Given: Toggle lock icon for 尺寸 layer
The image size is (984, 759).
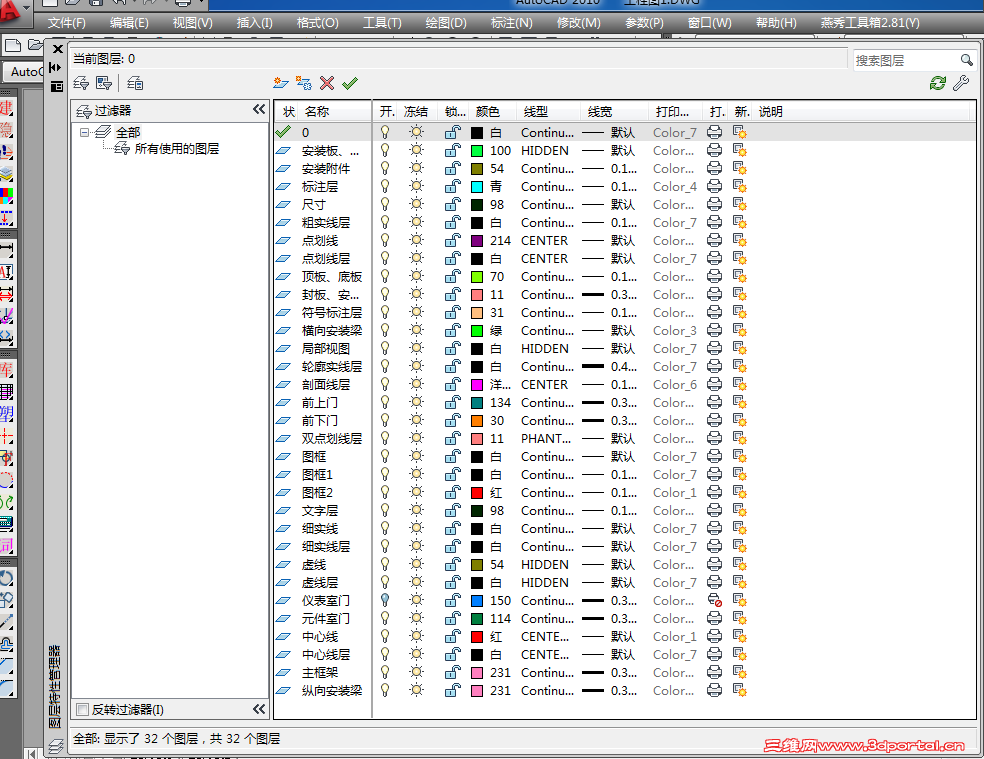Looking at the screenshot, I should [x=452, y=205].
